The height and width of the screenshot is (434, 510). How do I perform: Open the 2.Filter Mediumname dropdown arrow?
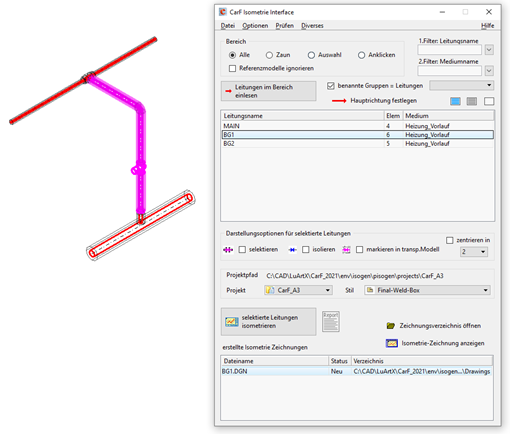(489, 71)
